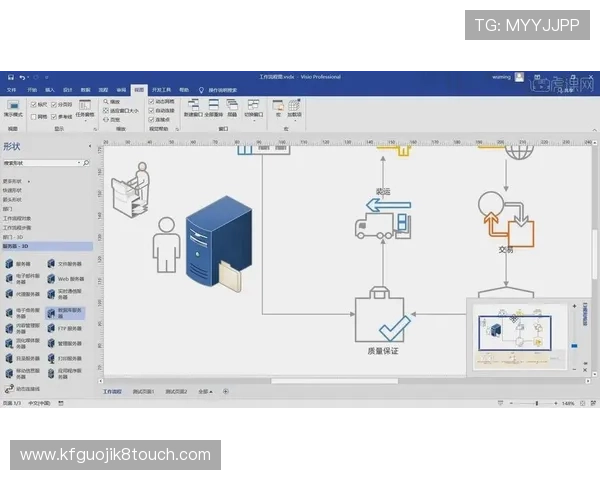Click the add new page plus button
This screenshot has width=600, height=480.
click(x=226, y=391)
